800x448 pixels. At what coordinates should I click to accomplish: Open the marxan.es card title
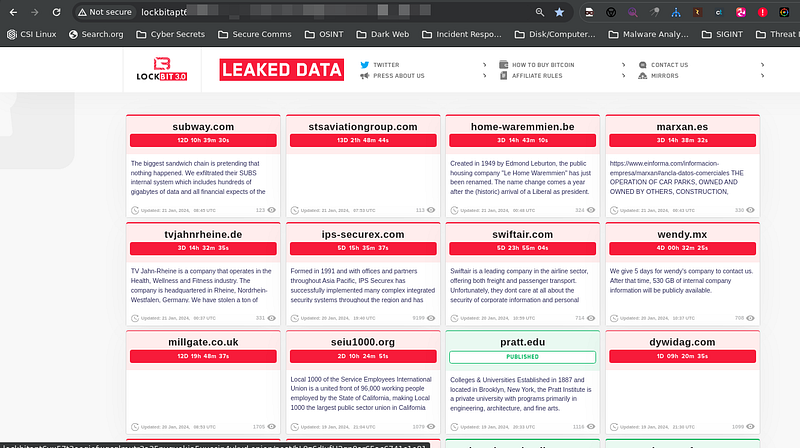click(x=682, y=127)
